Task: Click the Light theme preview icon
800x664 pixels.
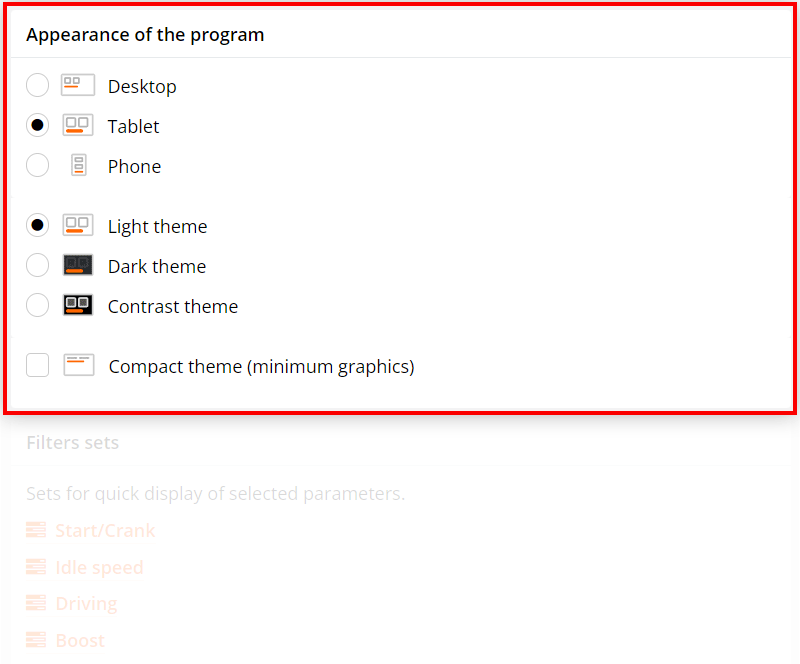Action: click(78, 225)
